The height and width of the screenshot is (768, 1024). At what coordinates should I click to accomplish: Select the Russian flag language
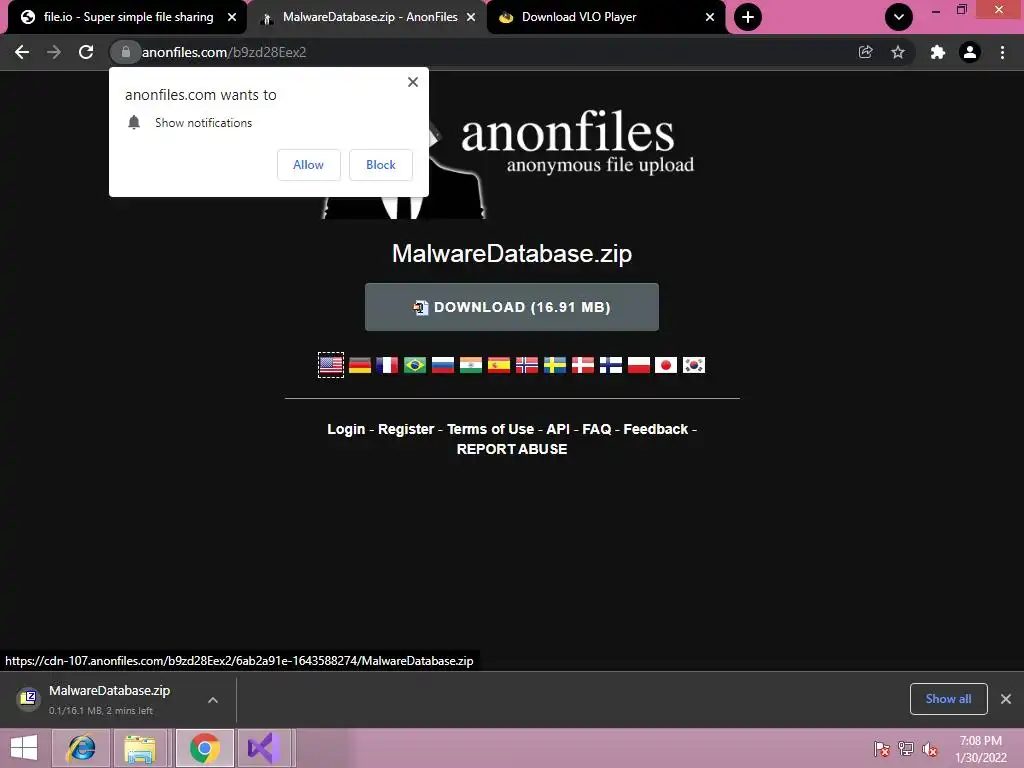[x=443, y=364]
